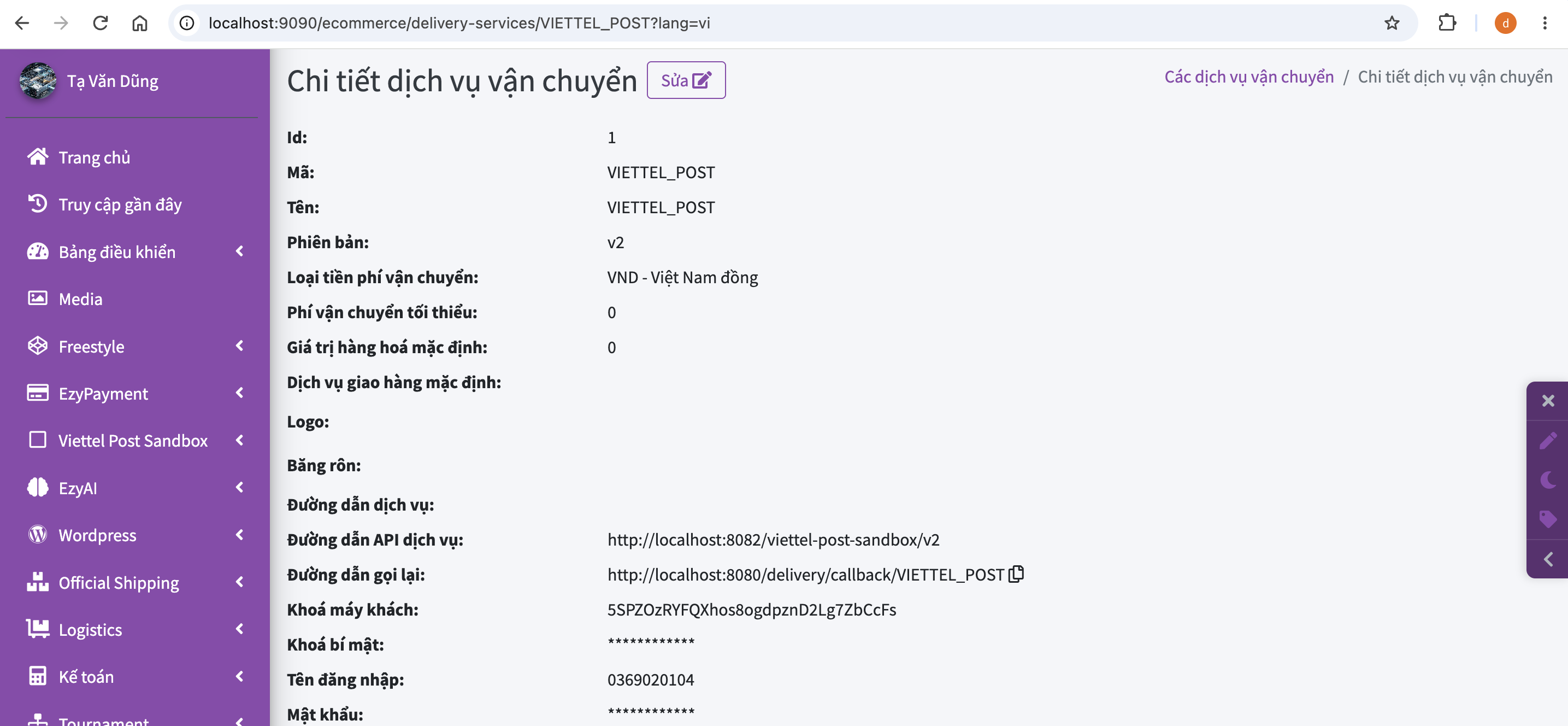
Task: Click the Official Shipping boxes icon
Action: pos(38,582)
